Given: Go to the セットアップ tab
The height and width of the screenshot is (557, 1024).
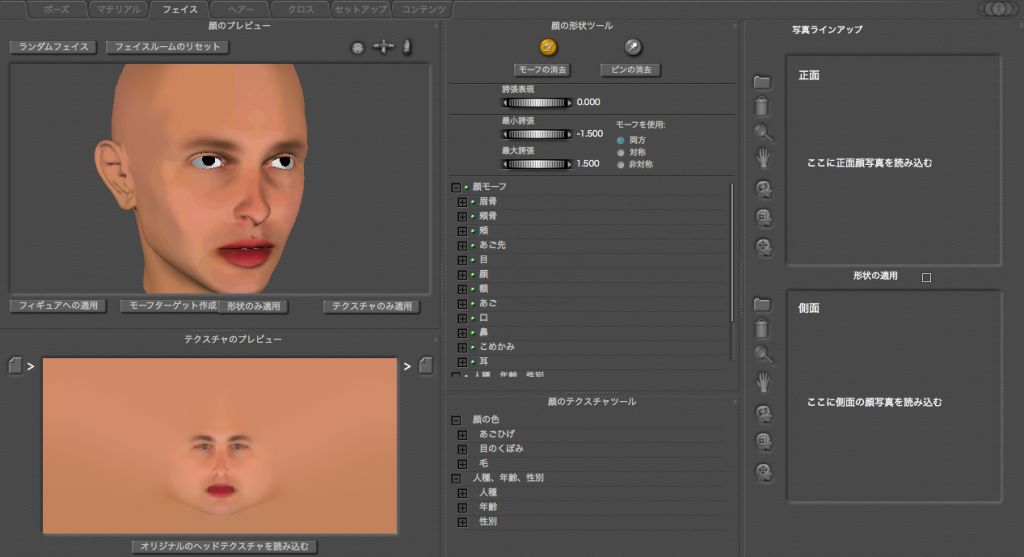Looking at the screenshot, I should pos(360,9).
